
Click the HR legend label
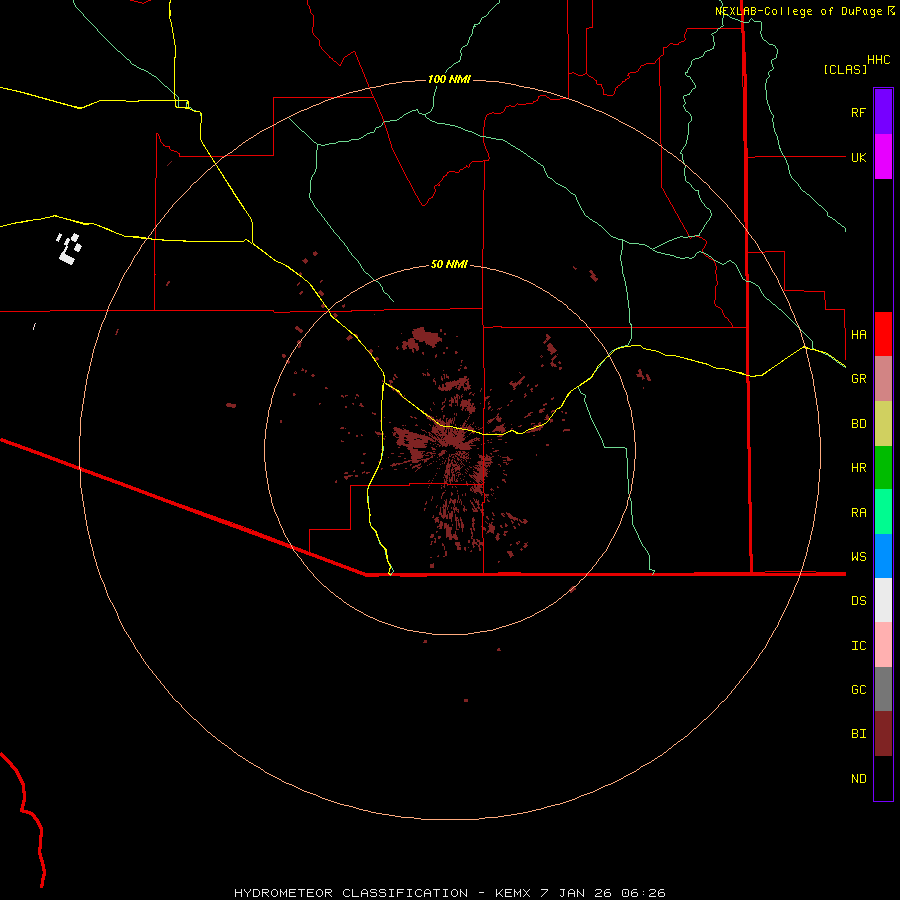tap(858, 468)
